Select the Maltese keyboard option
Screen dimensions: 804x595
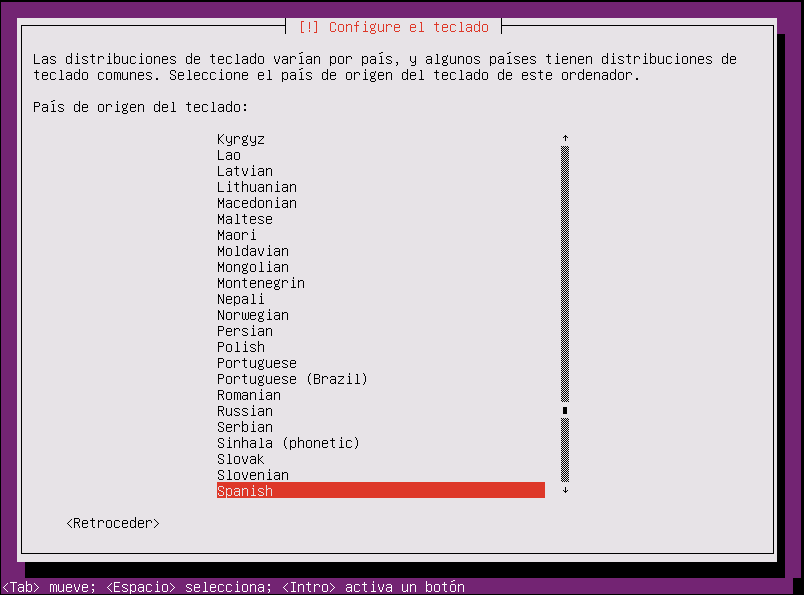point(245,219)
